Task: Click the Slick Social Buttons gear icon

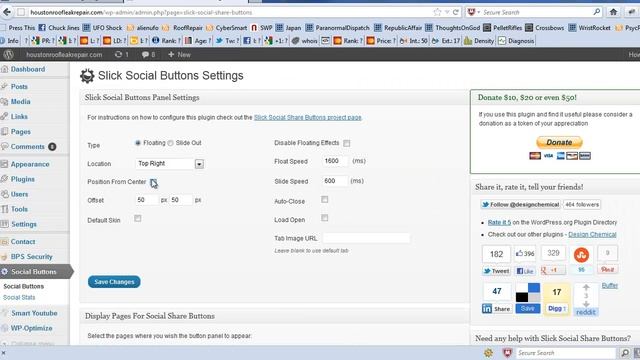Action: [x=87, y=76]
